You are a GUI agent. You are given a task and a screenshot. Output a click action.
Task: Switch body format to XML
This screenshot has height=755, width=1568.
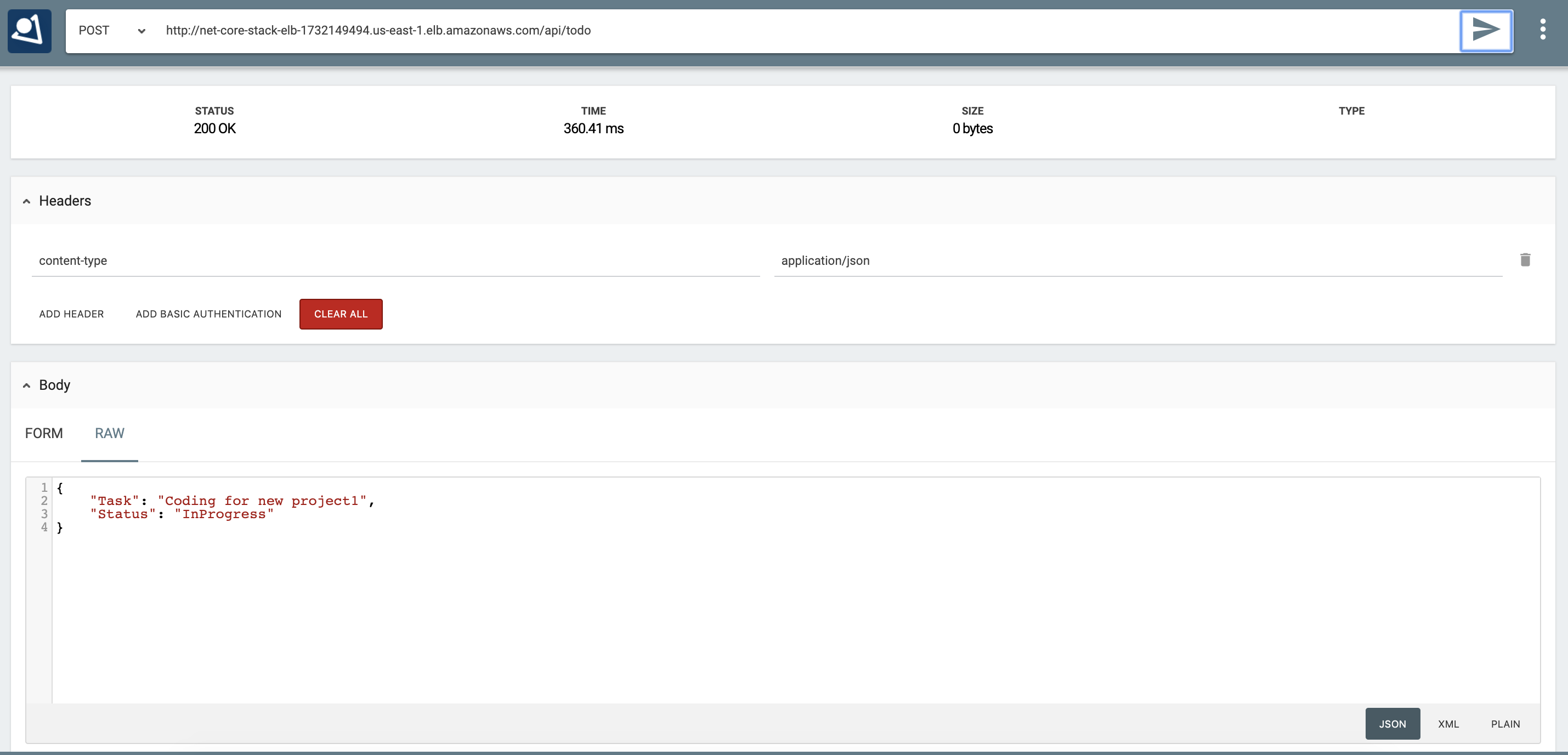pyautogui.click(x=1448, y=724)
